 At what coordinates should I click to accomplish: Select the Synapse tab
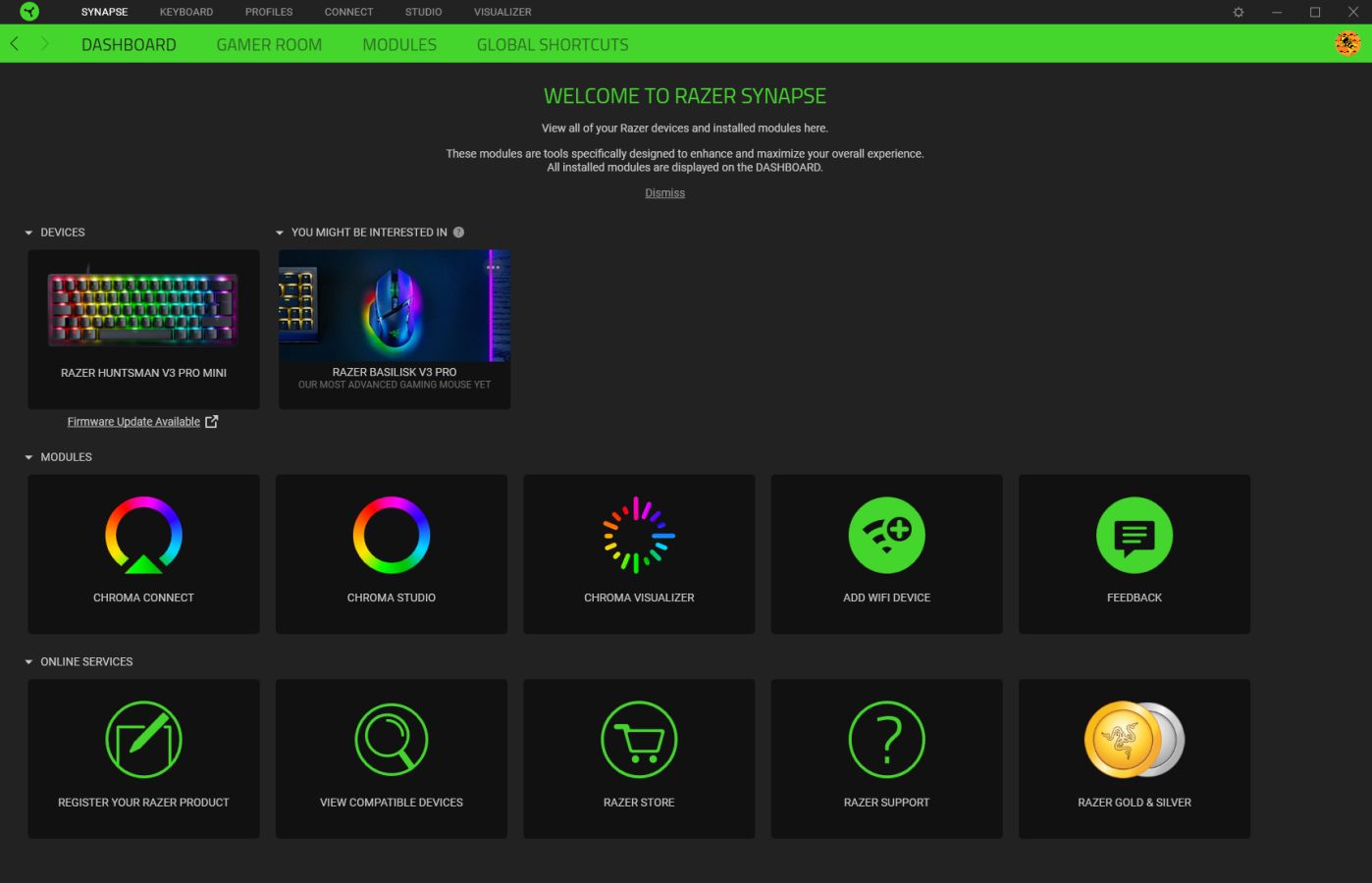[x=104, y=12]
